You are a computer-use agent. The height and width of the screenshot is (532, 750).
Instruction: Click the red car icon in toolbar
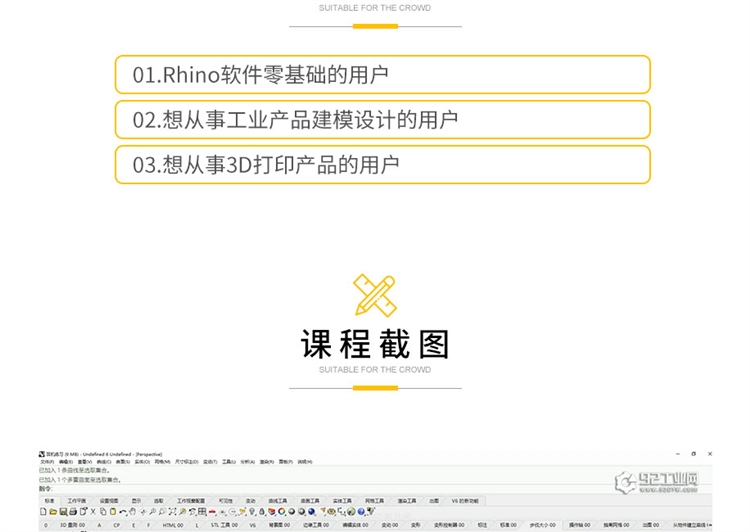pyautogui.click(x=212, y=511)
